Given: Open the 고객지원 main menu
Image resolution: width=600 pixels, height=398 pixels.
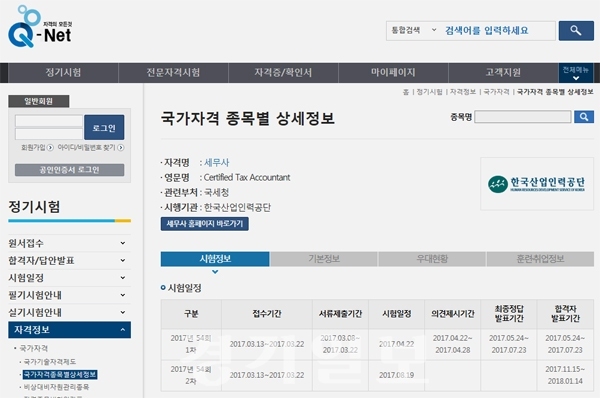Looking at the screenshot, I should pyautogui.click(x=503, y=73).
